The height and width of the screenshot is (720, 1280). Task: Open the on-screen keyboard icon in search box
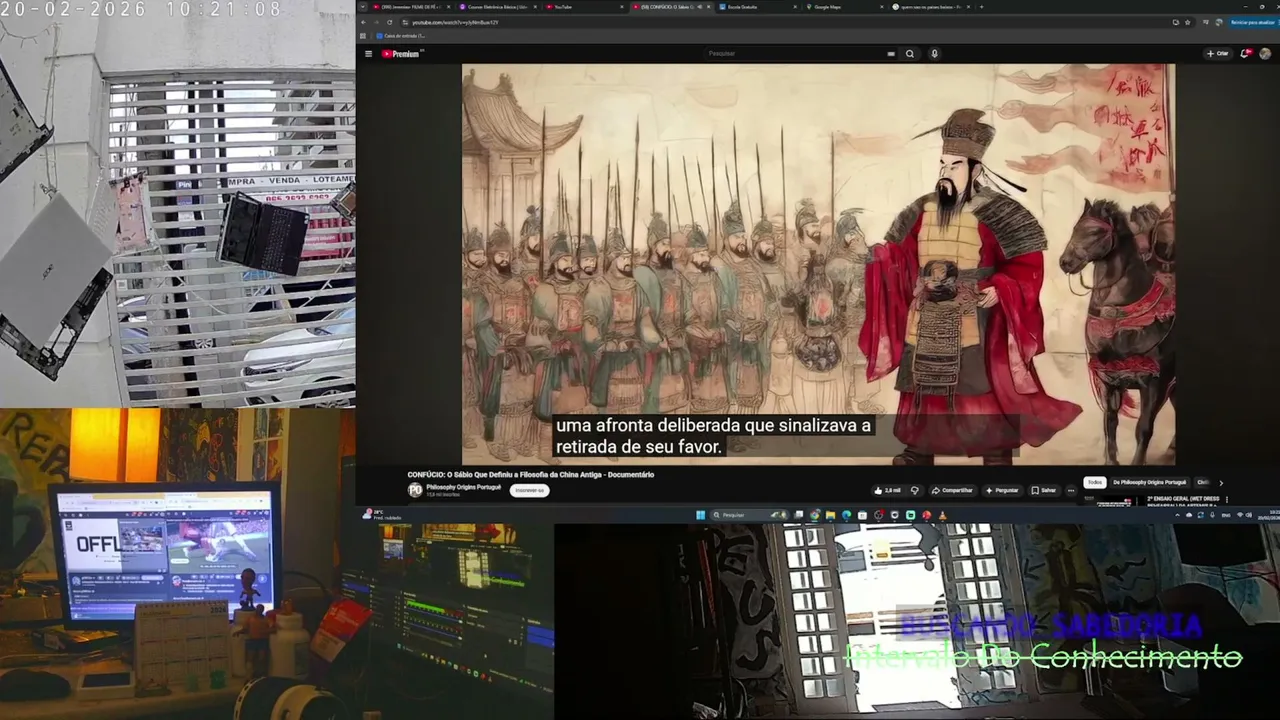pyautogui.click(x=891, y=54)
